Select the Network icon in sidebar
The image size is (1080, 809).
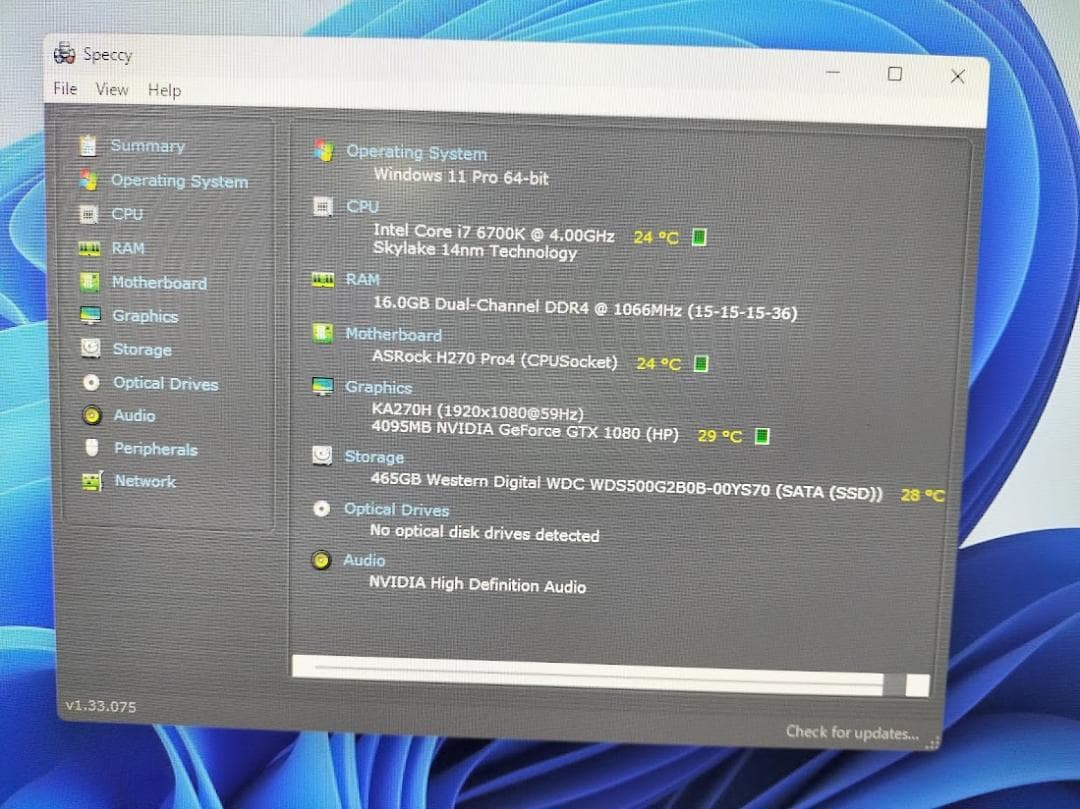[x=92, y=481]
